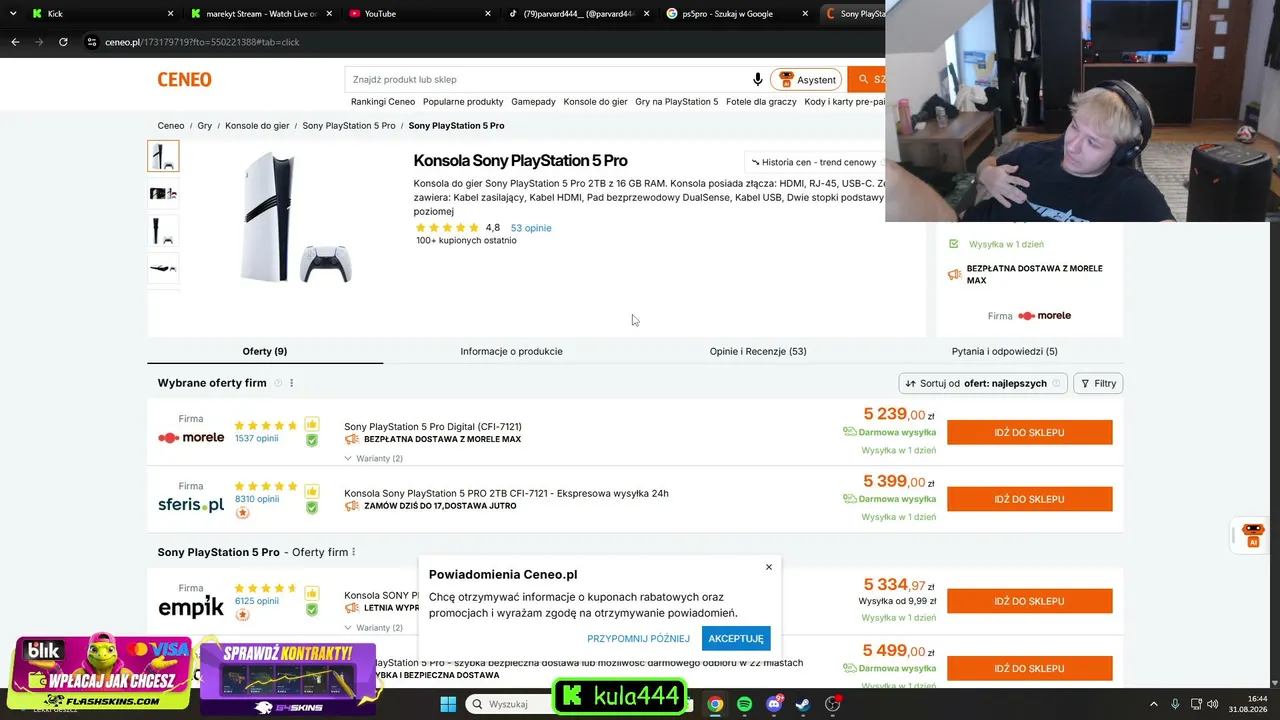1280x720 pixels.
Task: Open Spotify from taskbar
Action: click(x=745, y=704)
